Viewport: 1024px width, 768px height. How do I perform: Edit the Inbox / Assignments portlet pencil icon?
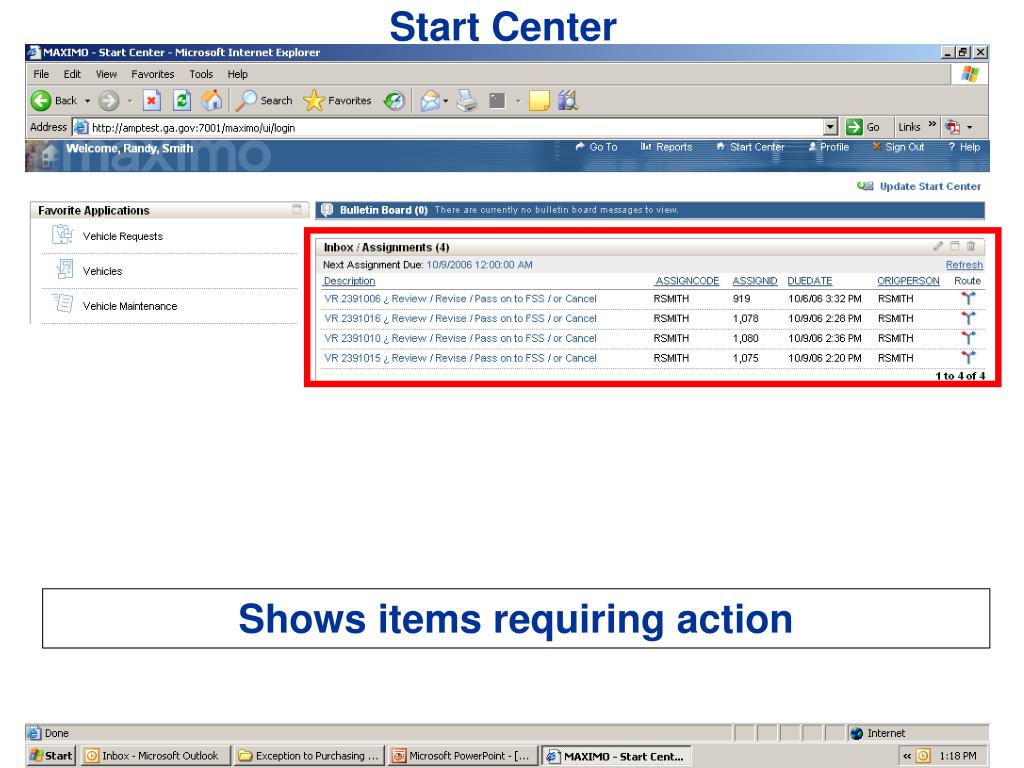[x=938, y=246]
